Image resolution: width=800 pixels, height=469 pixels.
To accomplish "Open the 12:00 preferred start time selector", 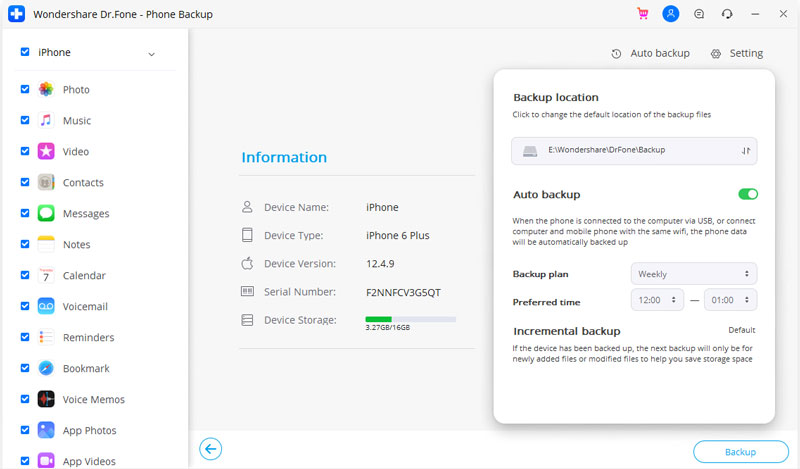I will (x=657, y=300).
